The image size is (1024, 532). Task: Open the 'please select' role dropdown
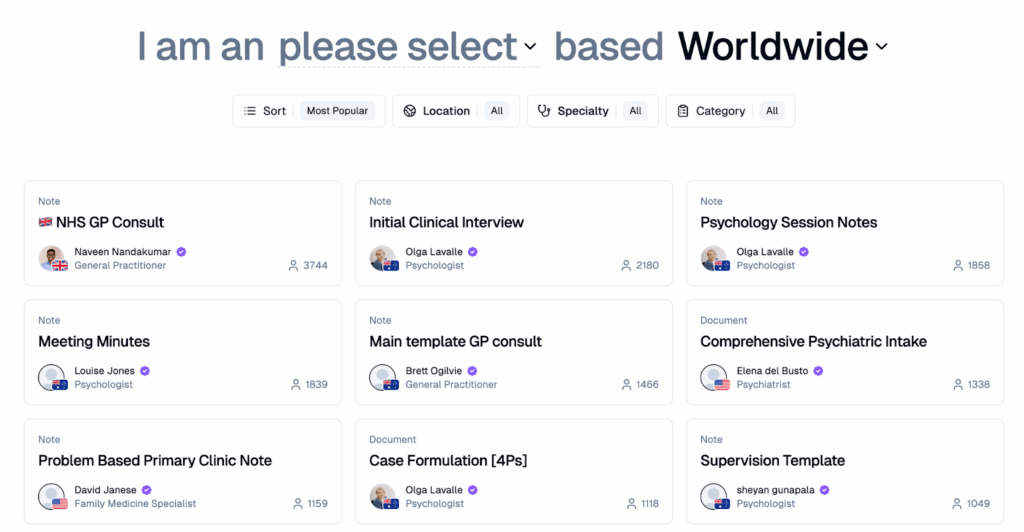[408, 47]
